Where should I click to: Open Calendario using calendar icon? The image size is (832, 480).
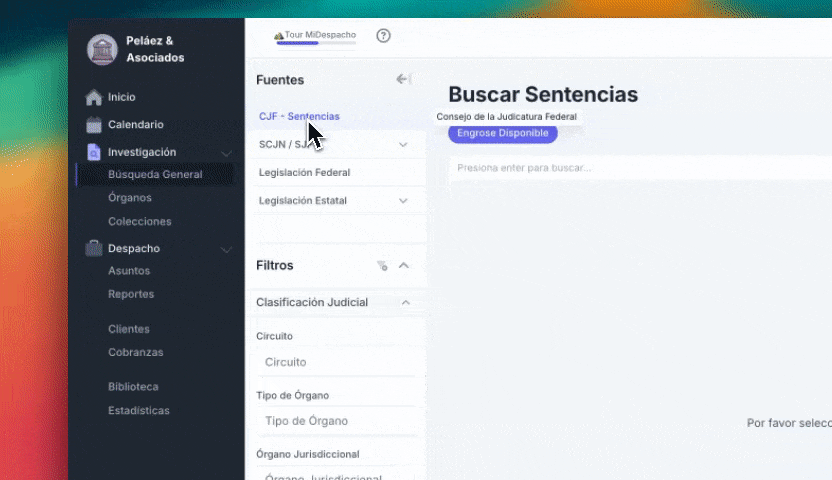pyautogui.click(x=94, y=125)
